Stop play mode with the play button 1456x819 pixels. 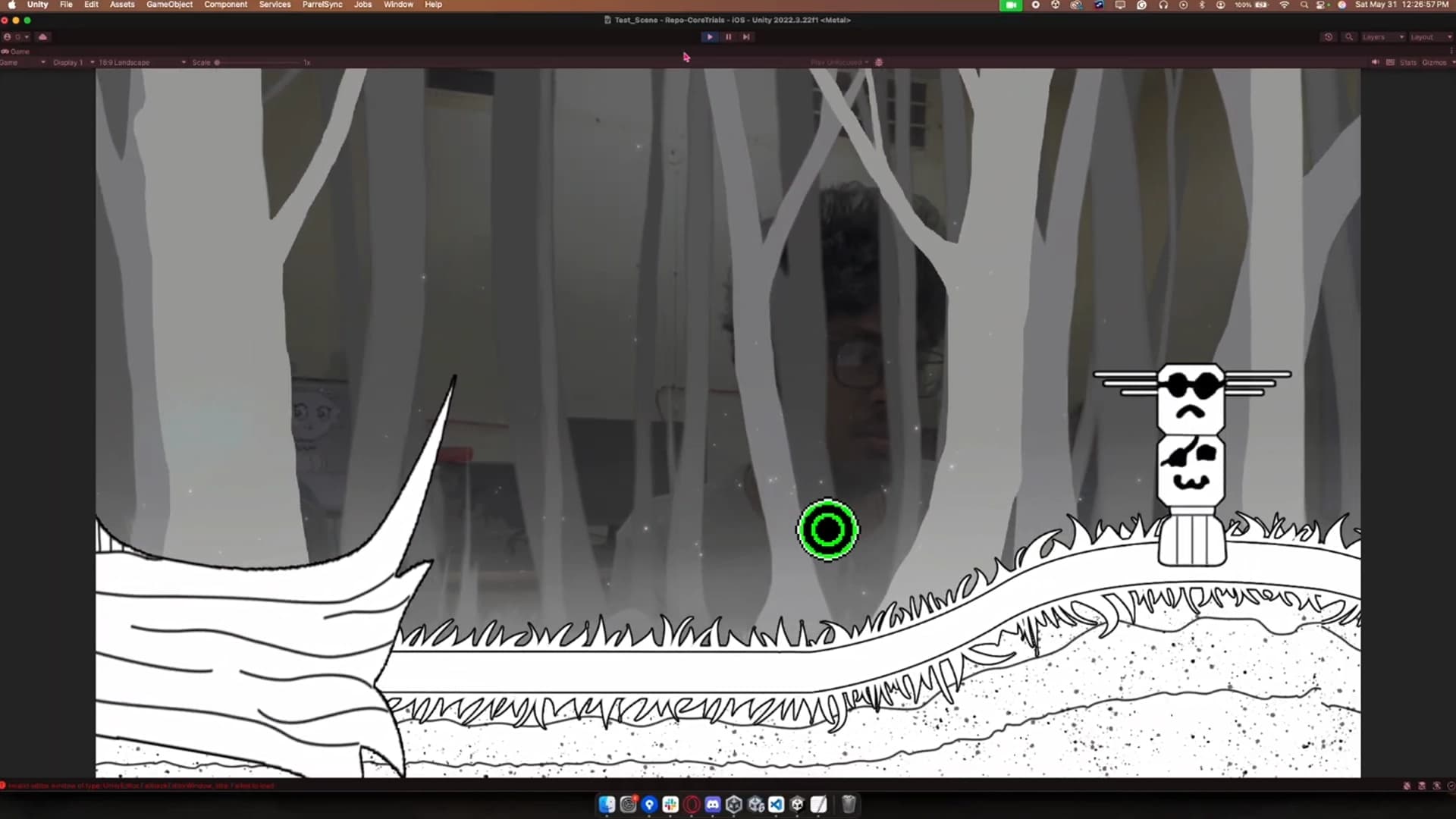(x=709, y=36)
